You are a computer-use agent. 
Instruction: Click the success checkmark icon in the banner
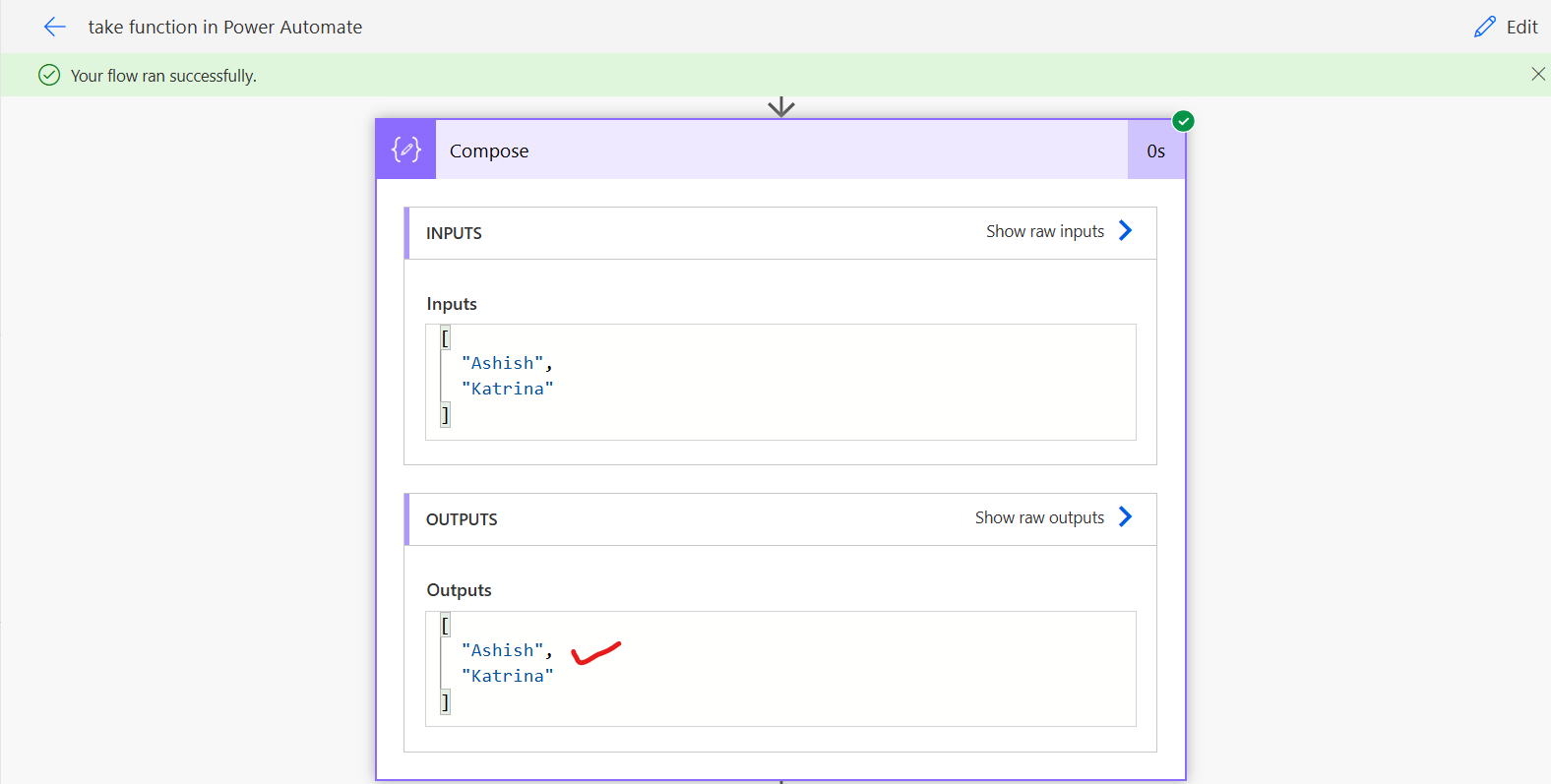[x=49, y=75]
